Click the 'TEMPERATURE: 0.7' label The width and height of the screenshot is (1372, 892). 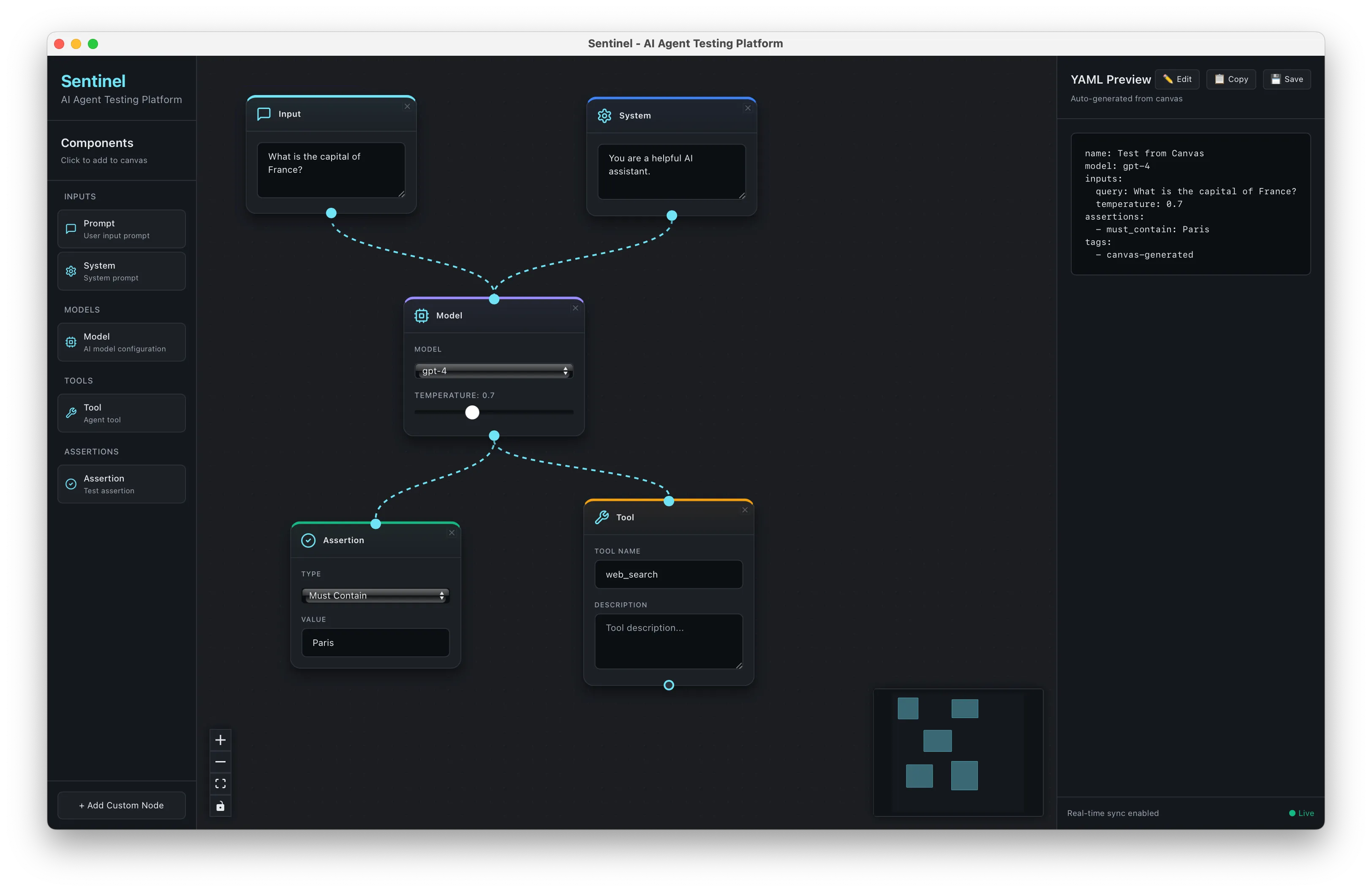[454, 395]
